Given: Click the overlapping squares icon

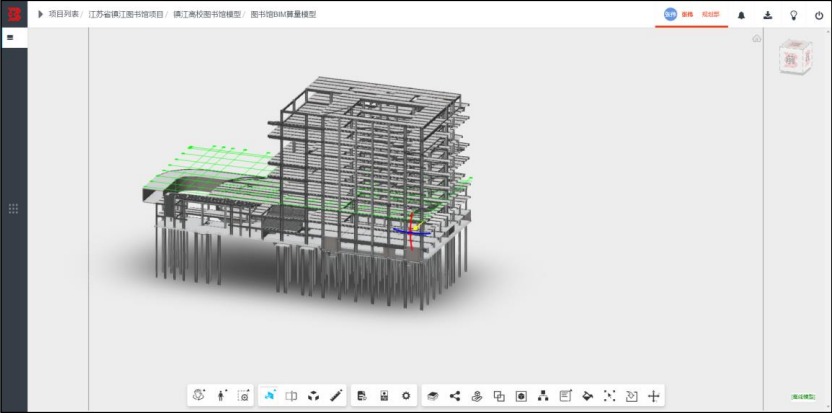Looking at the screenshot, I should 499,395.
